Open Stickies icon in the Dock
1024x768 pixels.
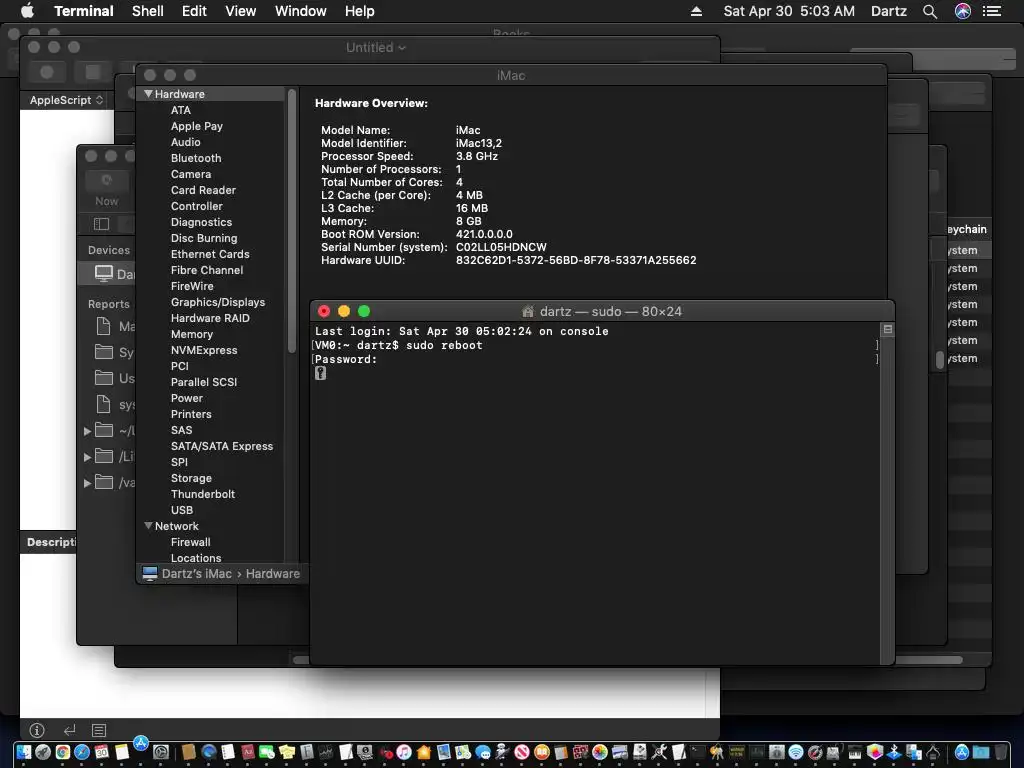click(287, 752)
